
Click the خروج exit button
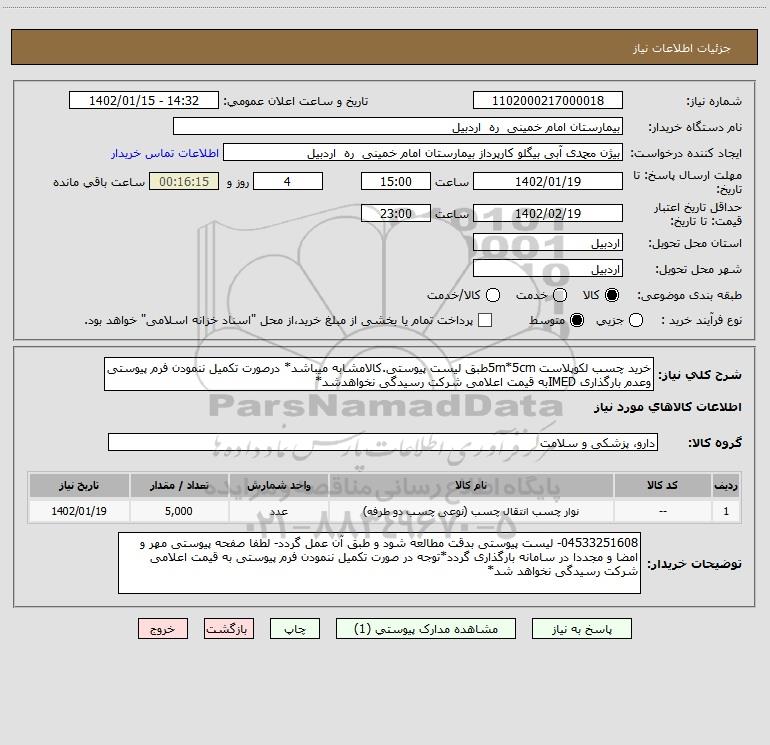pyautogui.click(x=163, y=629)
